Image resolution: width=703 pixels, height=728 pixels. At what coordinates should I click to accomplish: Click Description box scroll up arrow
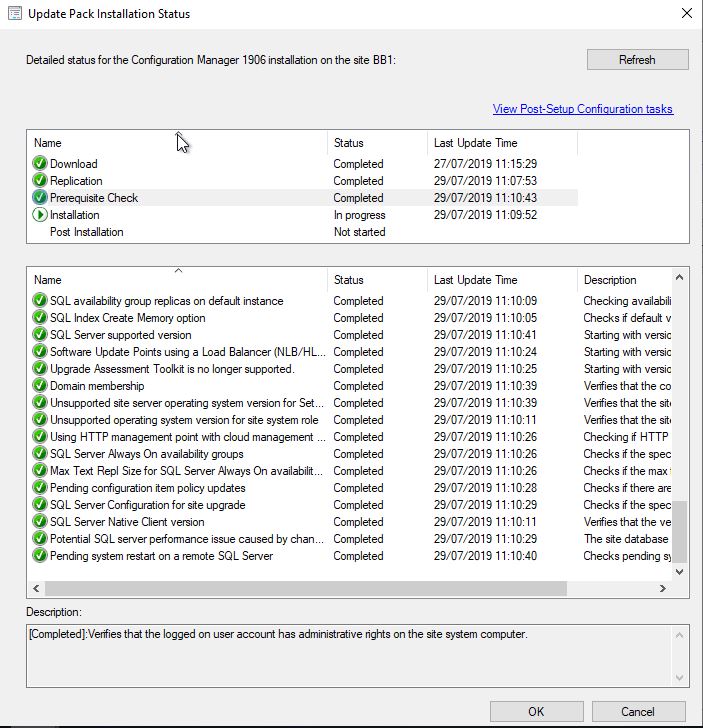click(x=679, y=635)
